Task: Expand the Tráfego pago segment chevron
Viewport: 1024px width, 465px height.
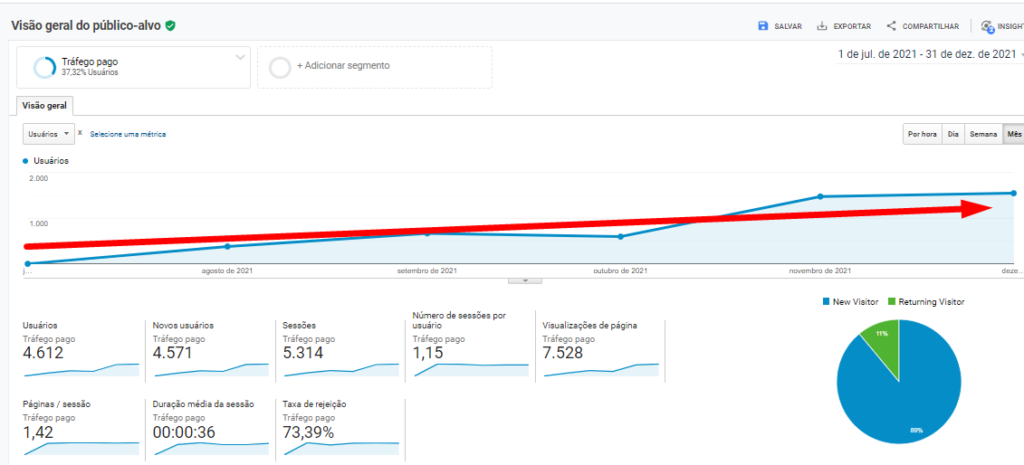Action: coord(240,57)
